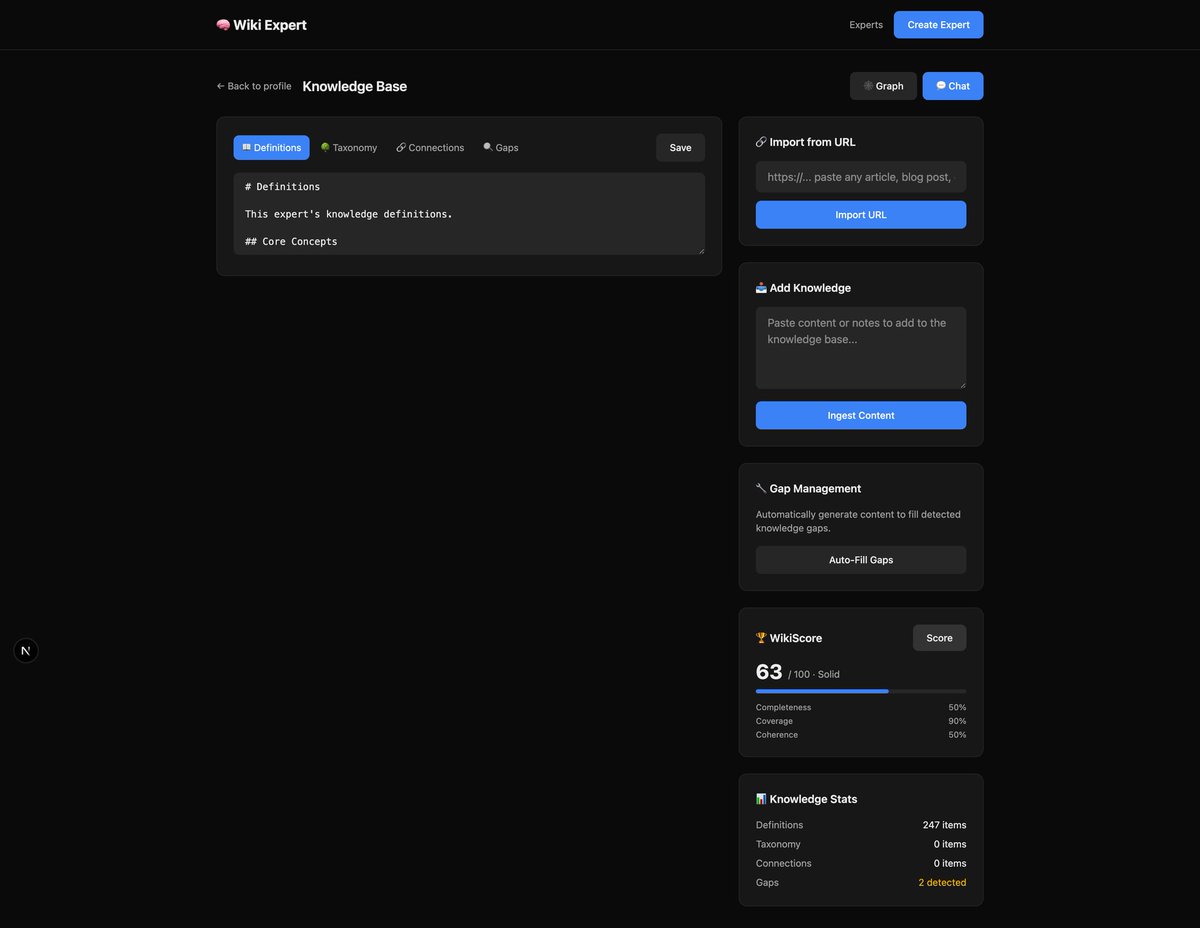Click the Score button in WikiScore

pyautogui.click(x=940, y=638)
